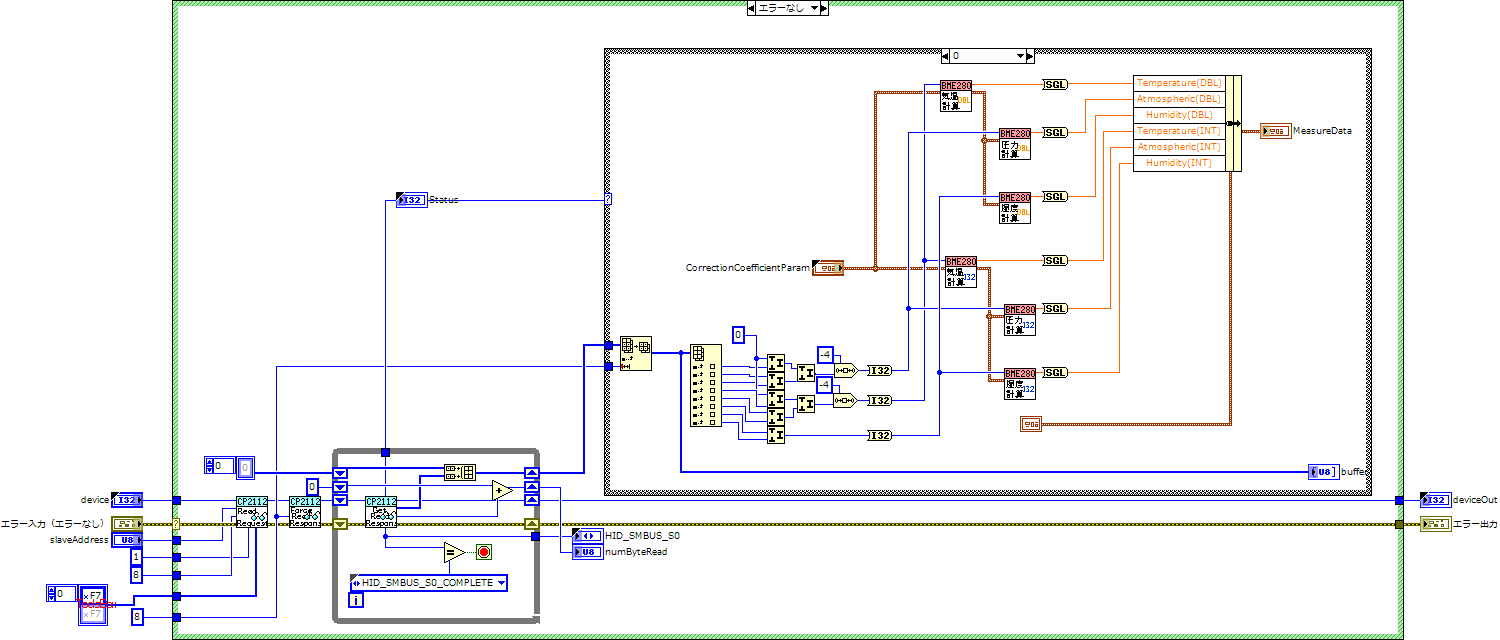
Task: Click the Status I32 indicator terminal
Action: pos(412,200)
